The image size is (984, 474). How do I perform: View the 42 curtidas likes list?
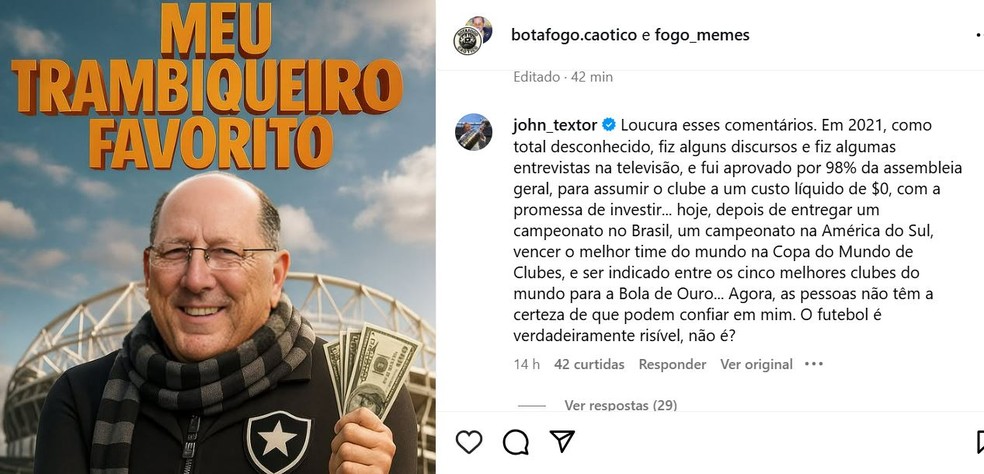(589, 364)
